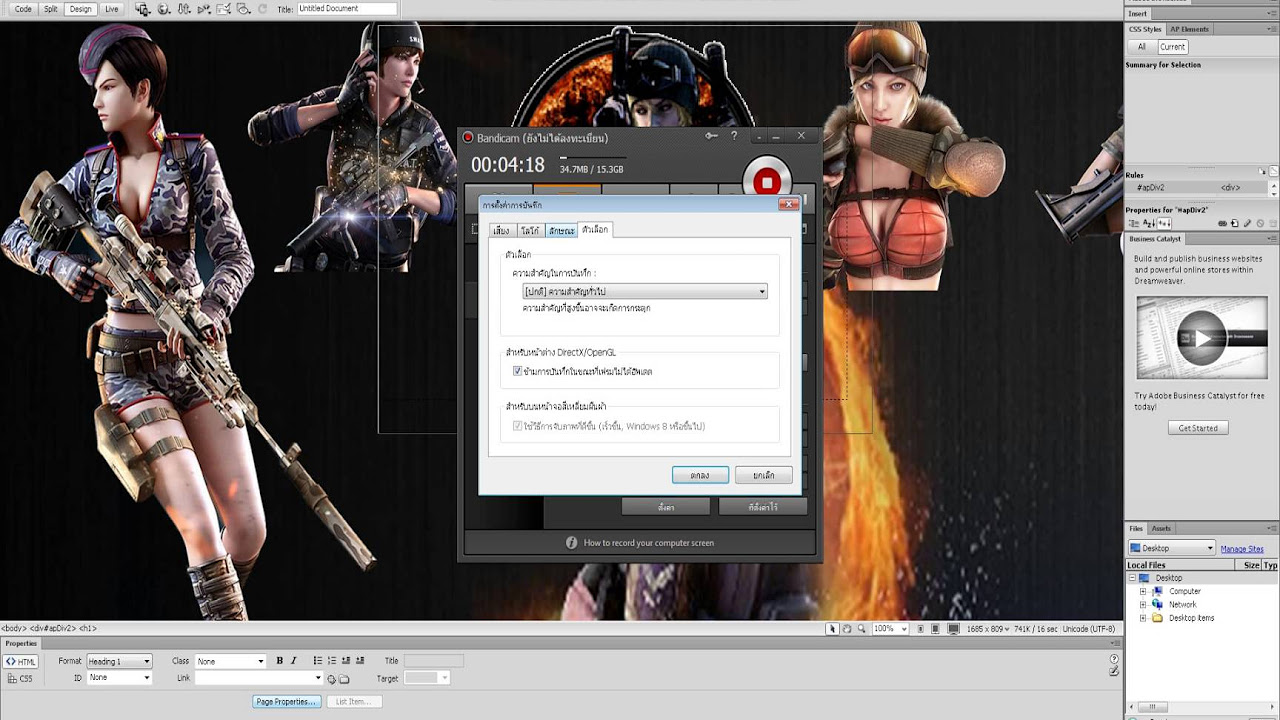This screenshot has height=720, width=1280.
Task: Open the Link field dropdown arrow
Action: tap(318, 678)
